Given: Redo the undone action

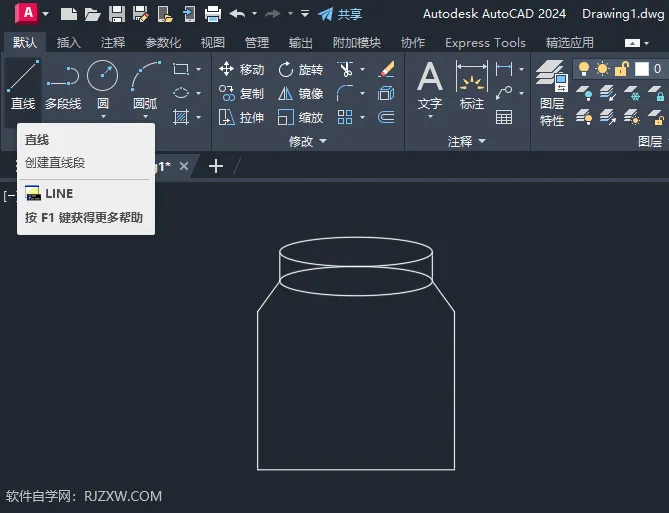Looking at the screenshot, I should coord(273,14).
